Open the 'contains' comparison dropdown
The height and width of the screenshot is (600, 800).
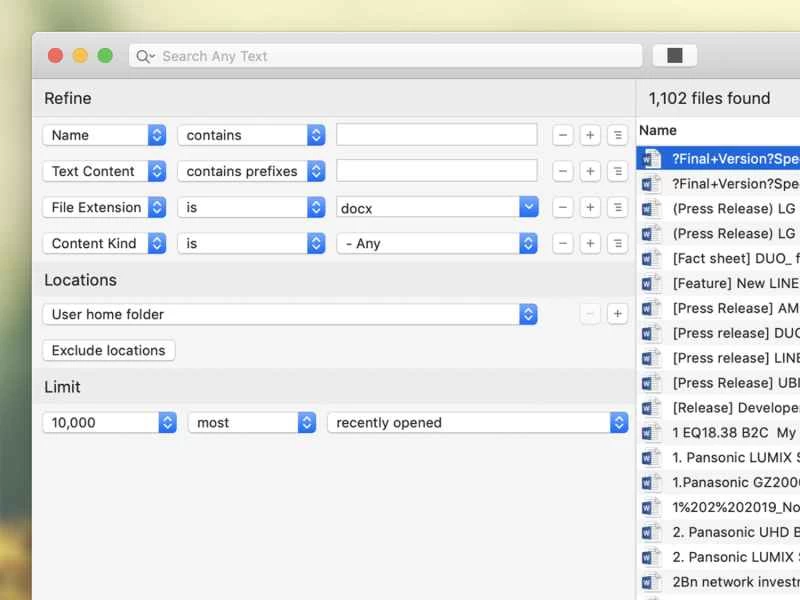pos(251,134)
